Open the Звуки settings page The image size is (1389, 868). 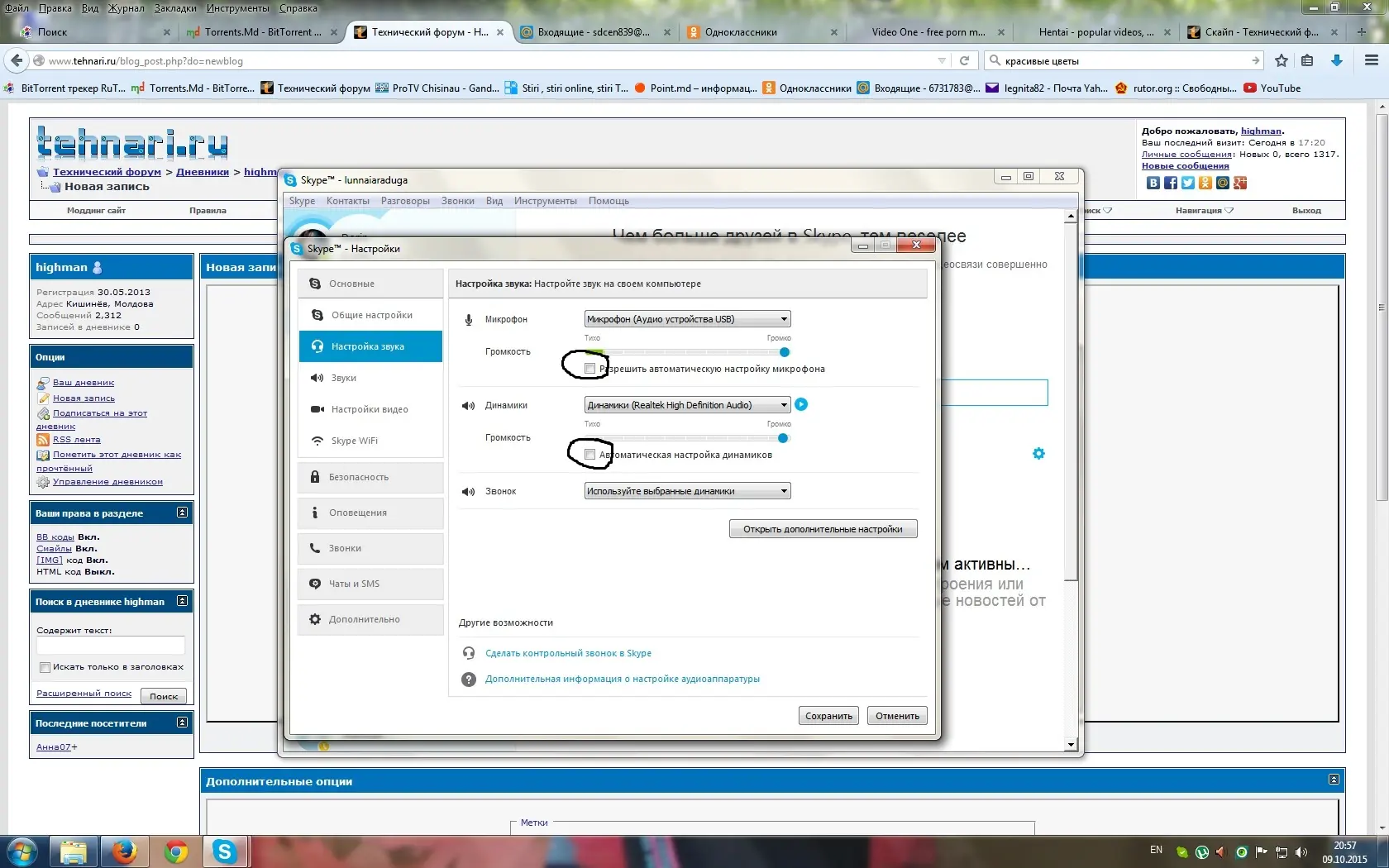tap(370, 378)
